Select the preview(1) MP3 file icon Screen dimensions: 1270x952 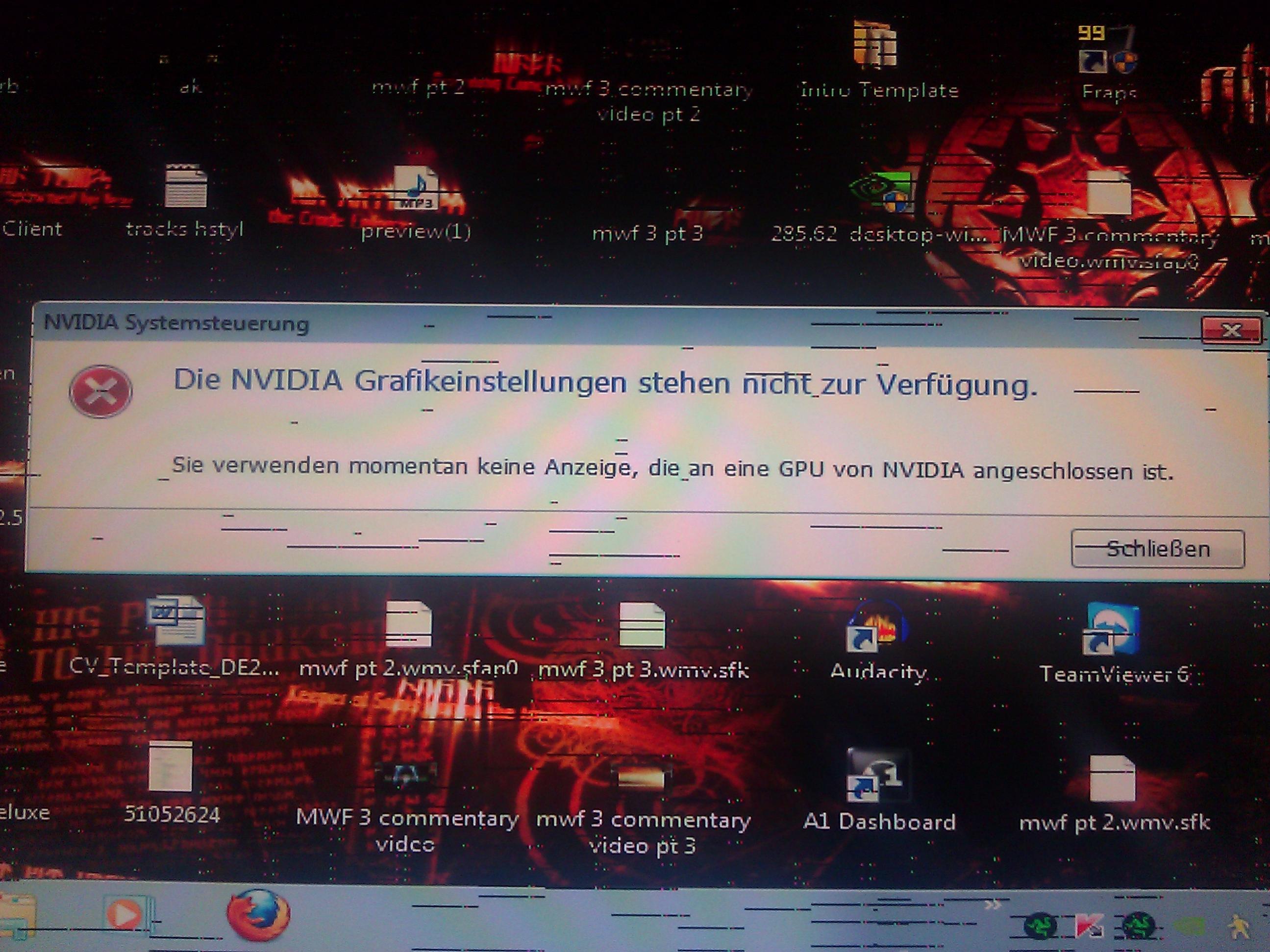pyautogui.click(x=418, y=188)
